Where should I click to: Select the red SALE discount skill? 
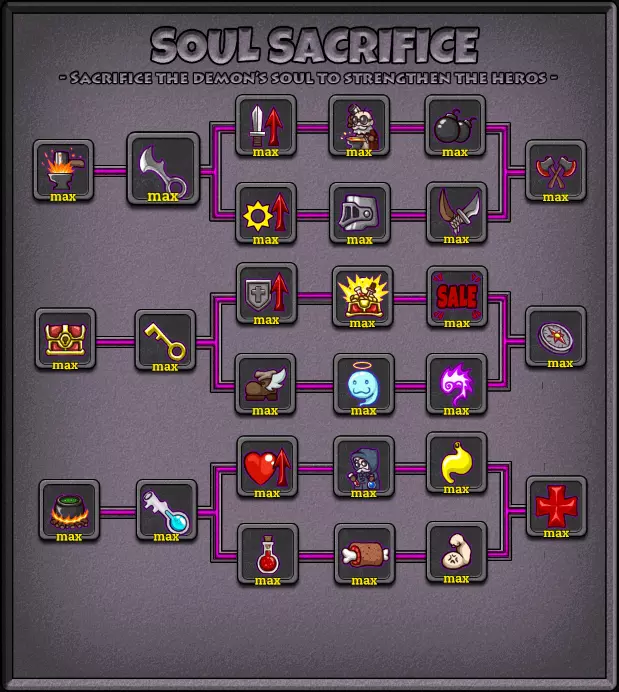(x=457, y=297)
